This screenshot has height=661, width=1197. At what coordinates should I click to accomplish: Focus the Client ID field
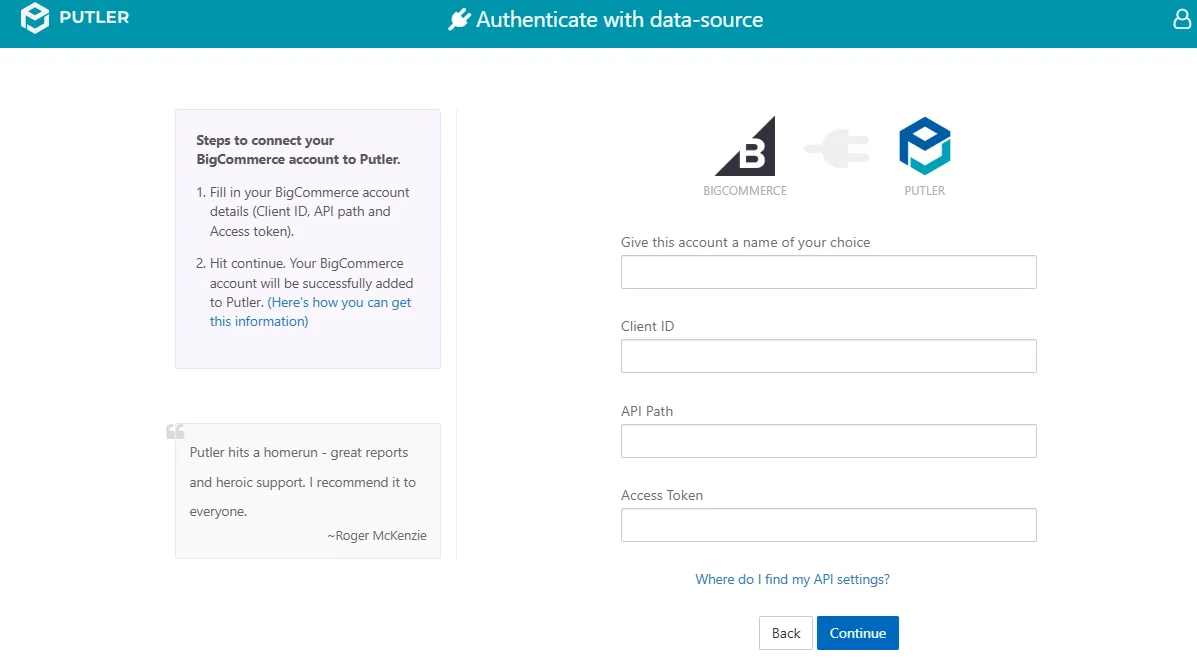click(828, 356)
